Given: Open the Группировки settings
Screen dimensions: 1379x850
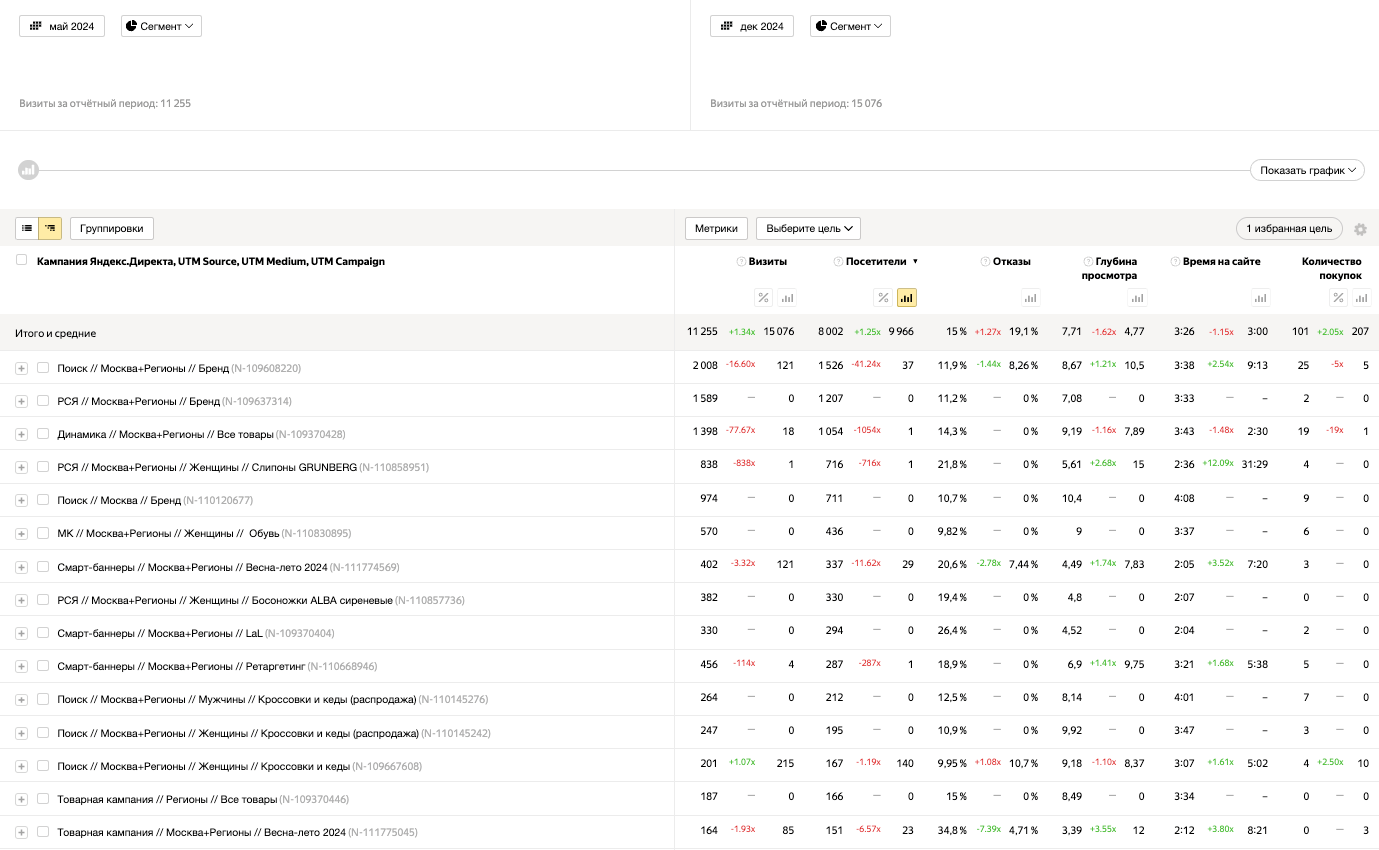Looking at the screenshot, I should coord(111,228).
